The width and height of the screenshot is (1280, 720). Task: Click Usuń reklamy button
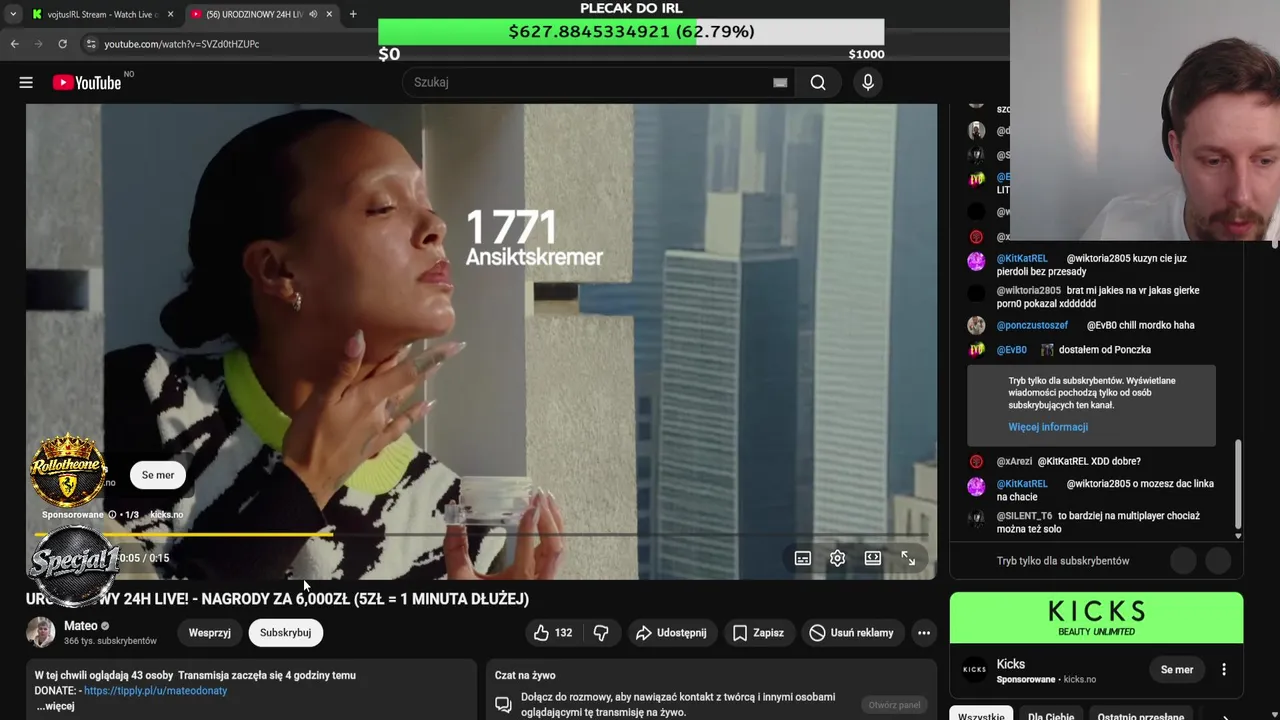coord(852,632)
